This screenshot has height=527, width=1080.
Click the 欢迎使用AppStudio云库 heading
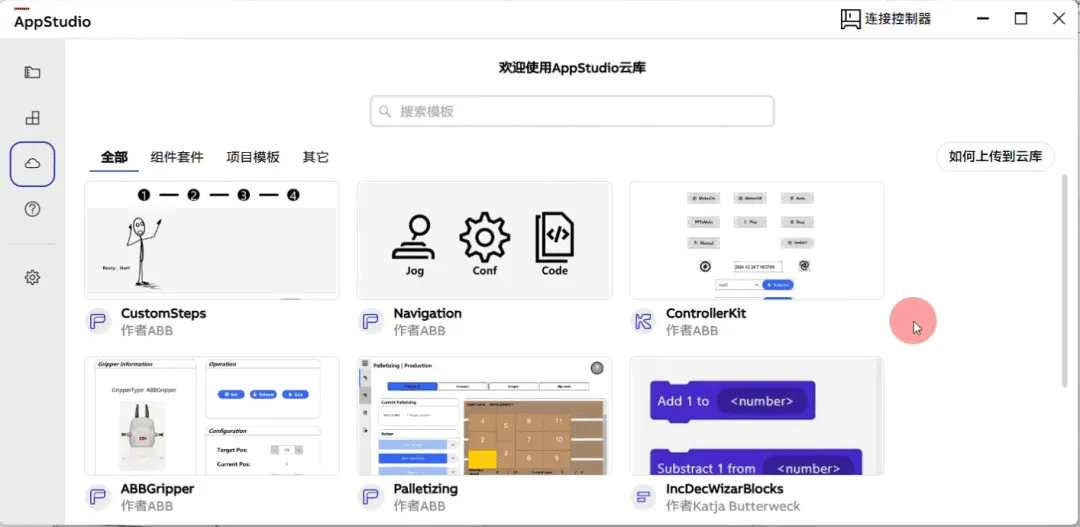pyautogui.click(x=572, y=68)
